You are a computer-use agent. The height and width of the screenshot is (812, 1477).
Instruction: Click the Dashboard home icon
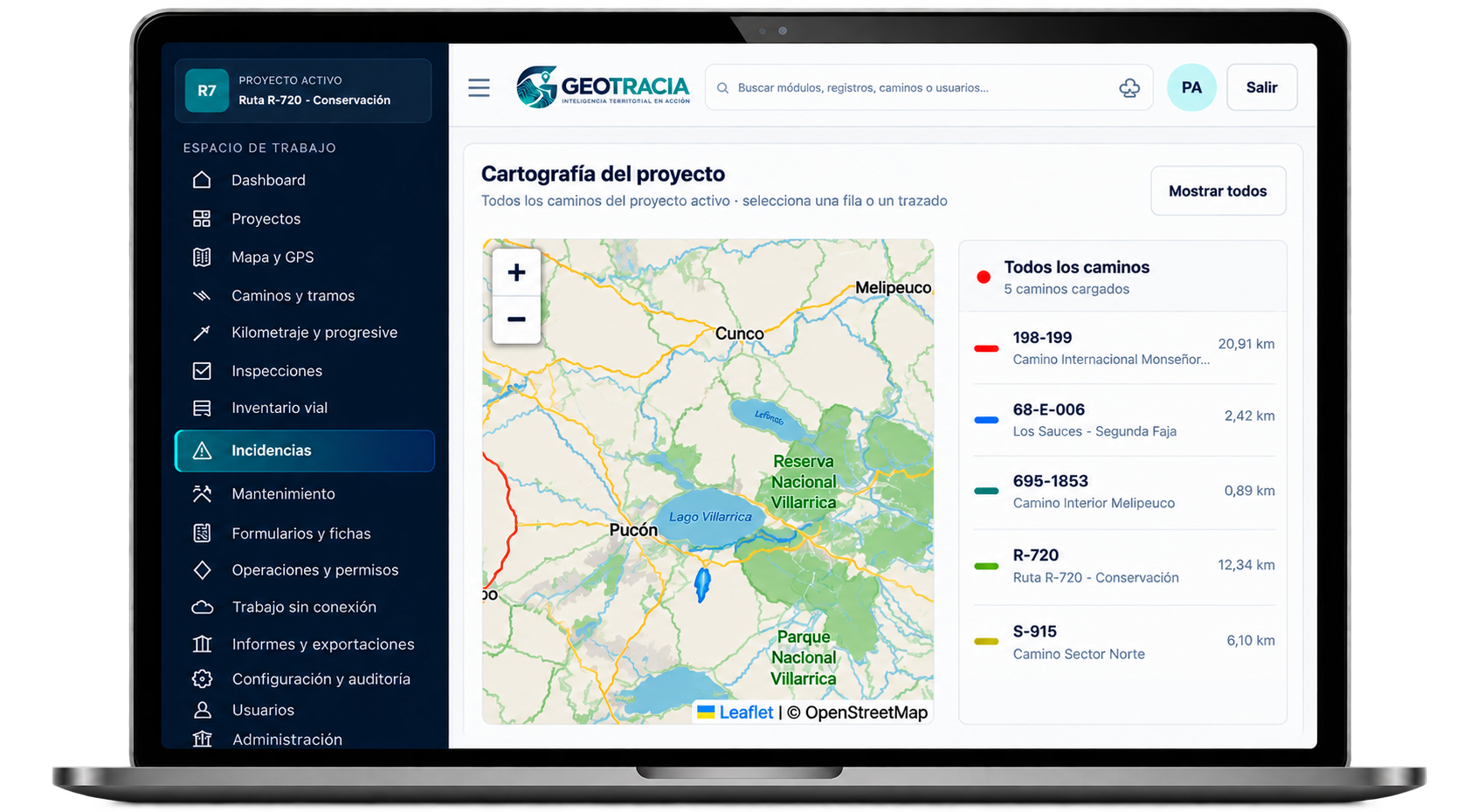click(202, 180)
